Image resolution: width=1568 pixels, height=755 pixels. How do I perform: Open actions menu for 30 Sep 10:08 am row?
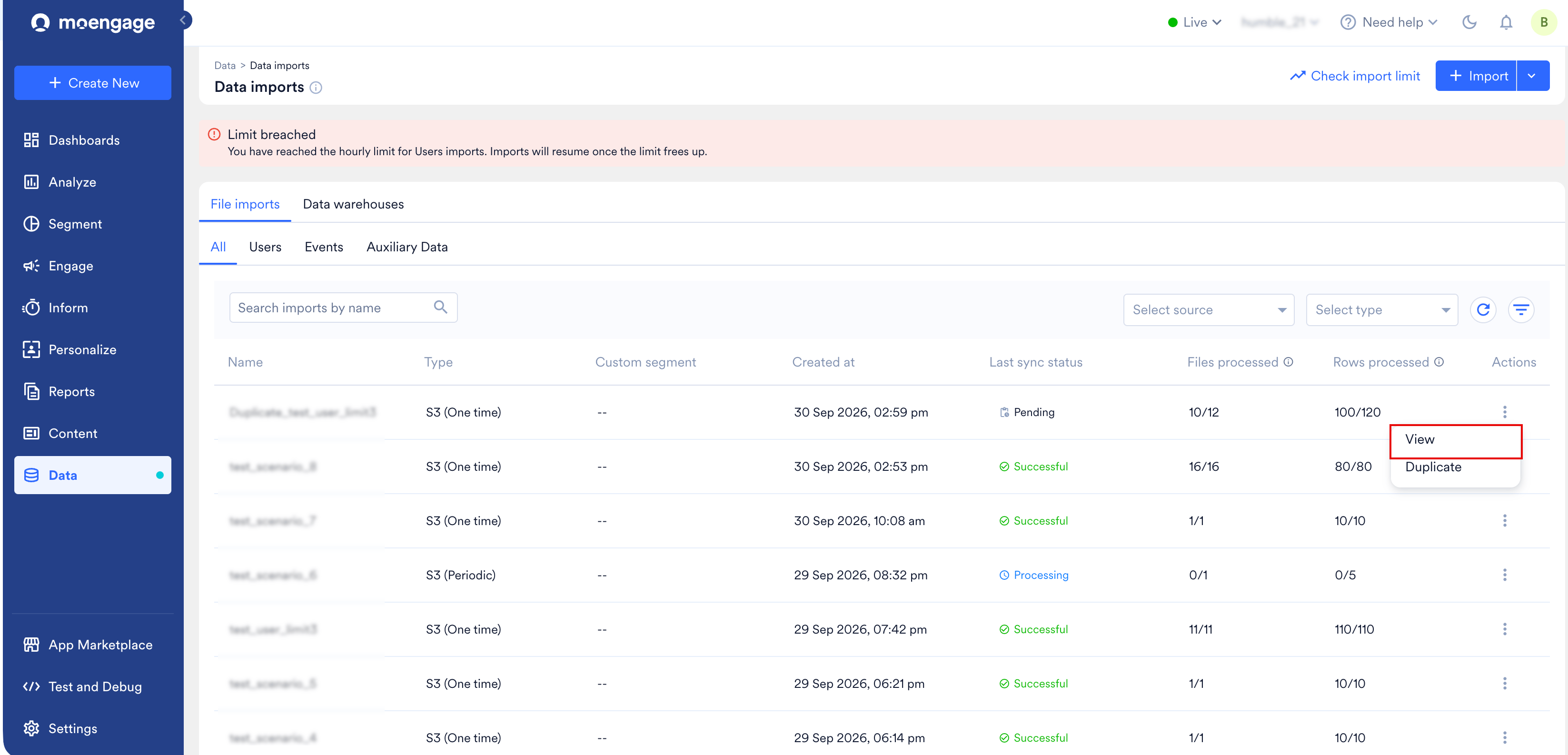[1505, 521]
